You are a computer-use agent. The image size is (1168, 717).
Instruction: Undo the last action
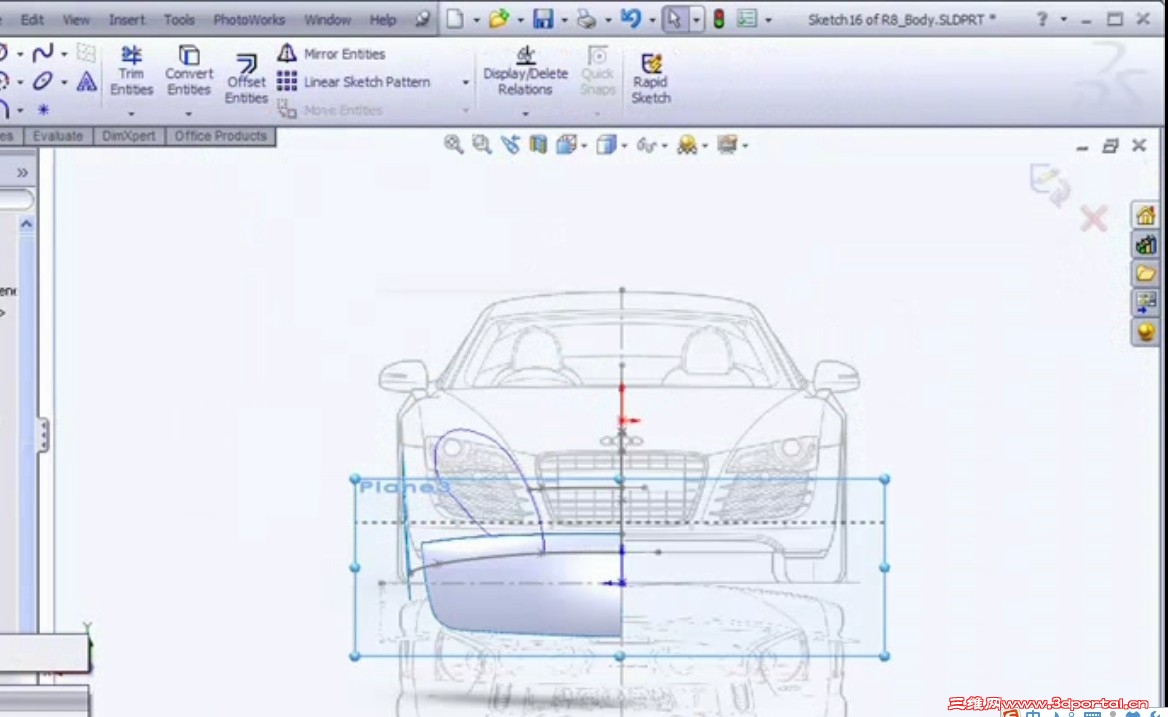tap(631, 19)
